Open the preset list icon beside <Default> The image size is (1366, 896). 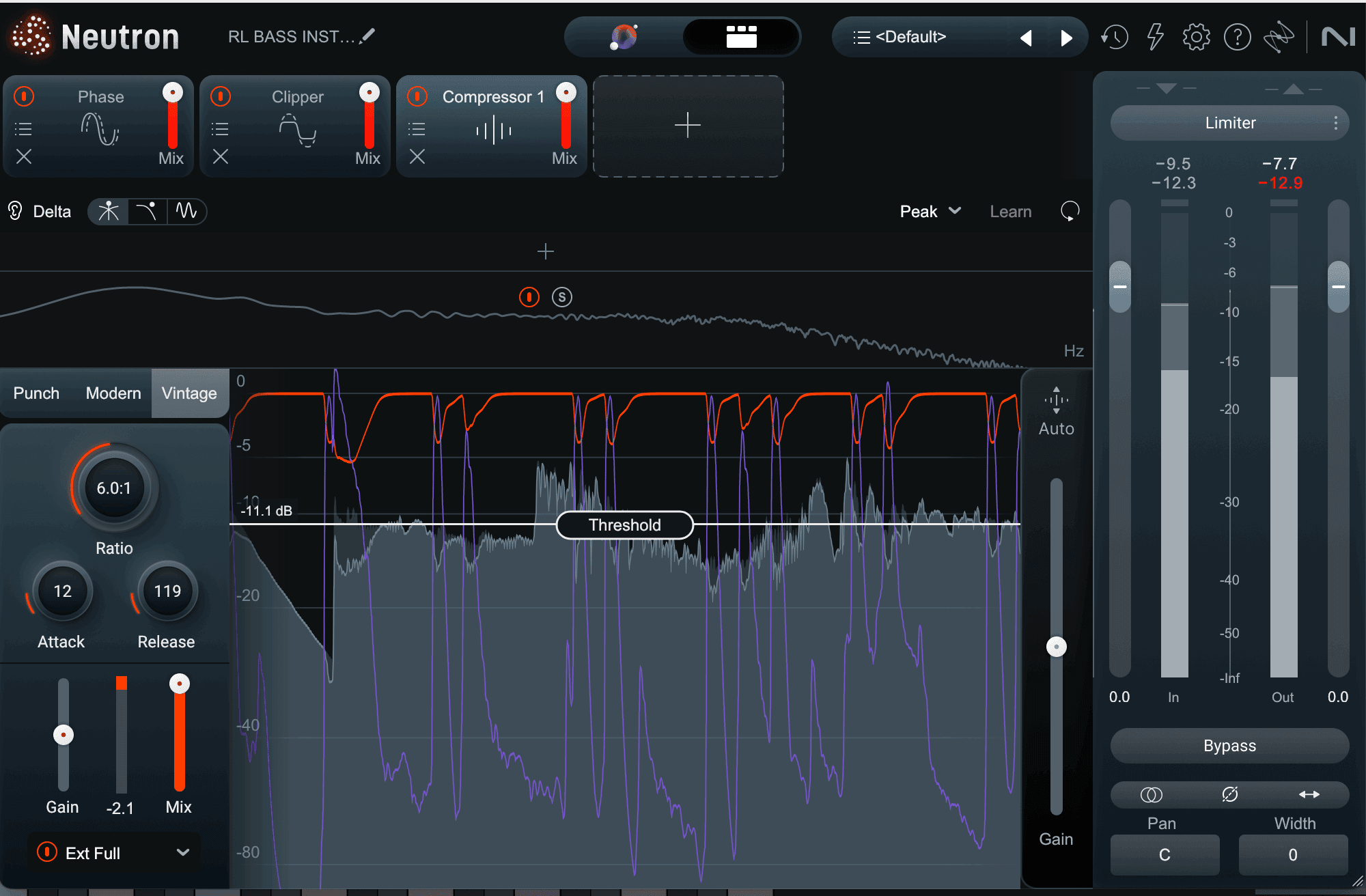click(861, 37)
